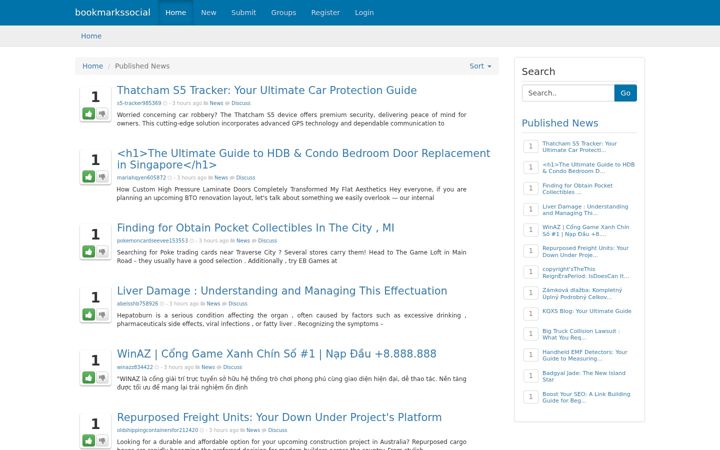Viewport: 720px width, 450px height.
Task: Open the Home tab in the navbar
Action: click(176, 12)
